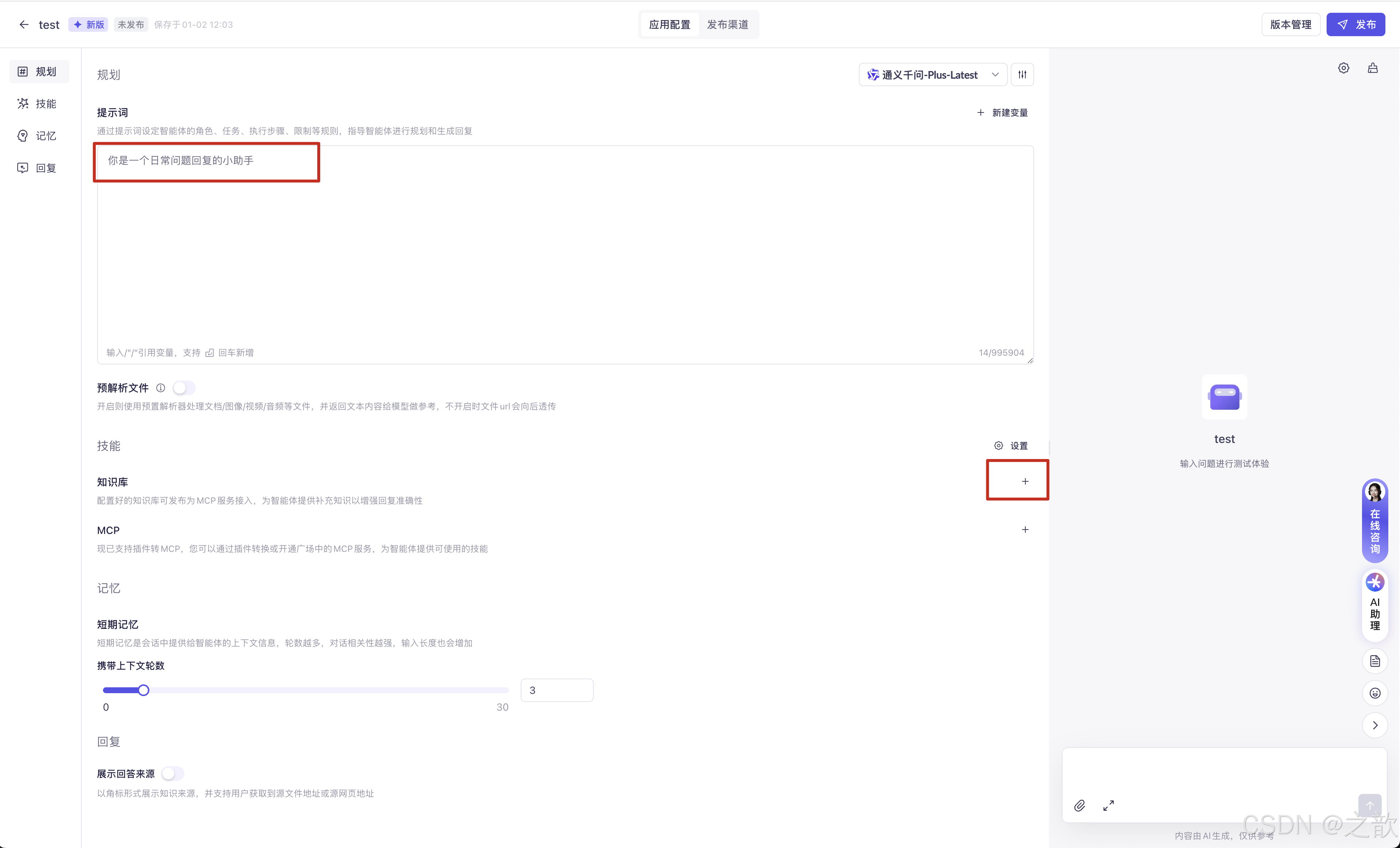Click info icon beside 预解析文件
This screenshot has height=848, width=1400.
(161, 387)
